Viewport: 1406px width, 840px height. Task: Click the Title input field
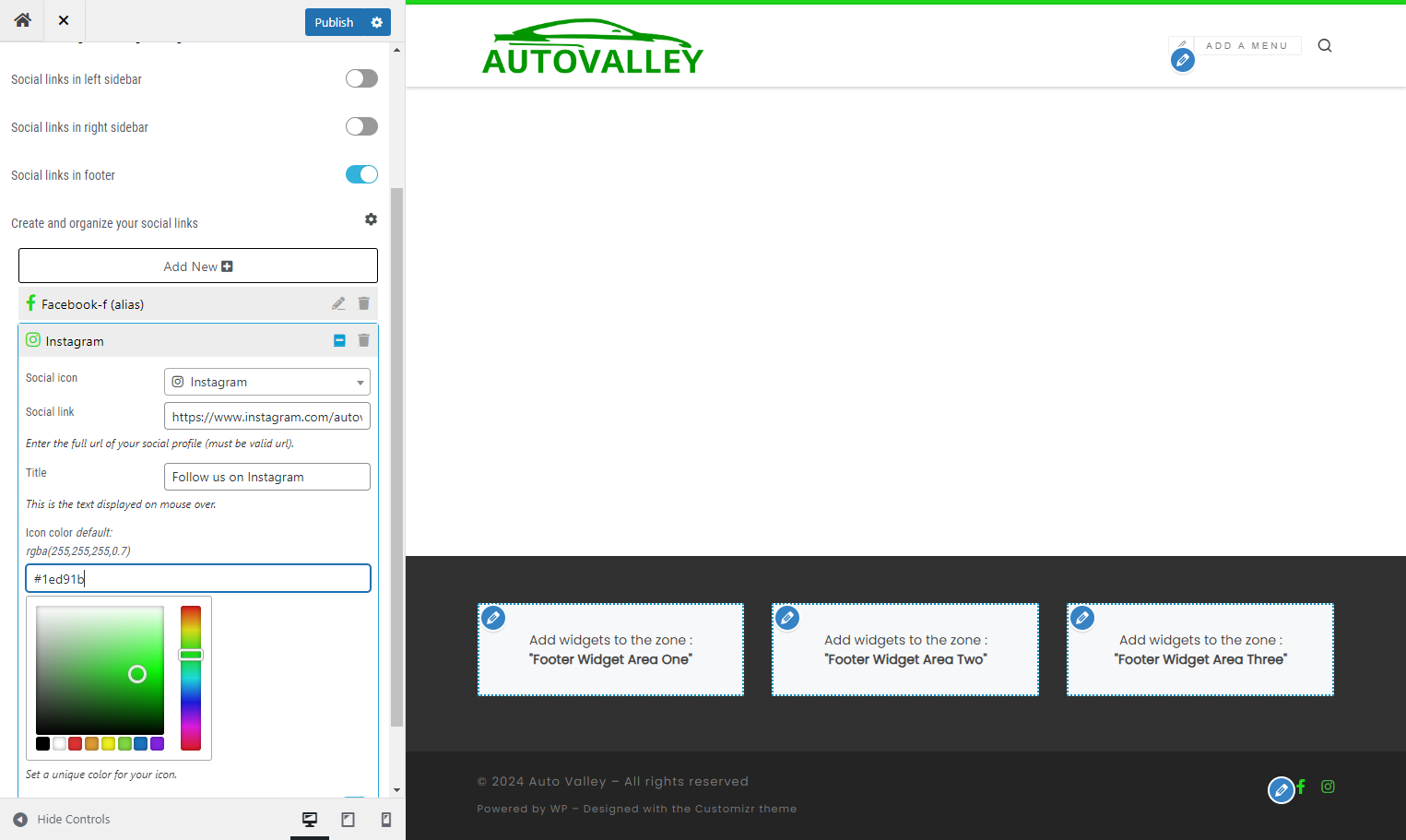tap(267, 477)
